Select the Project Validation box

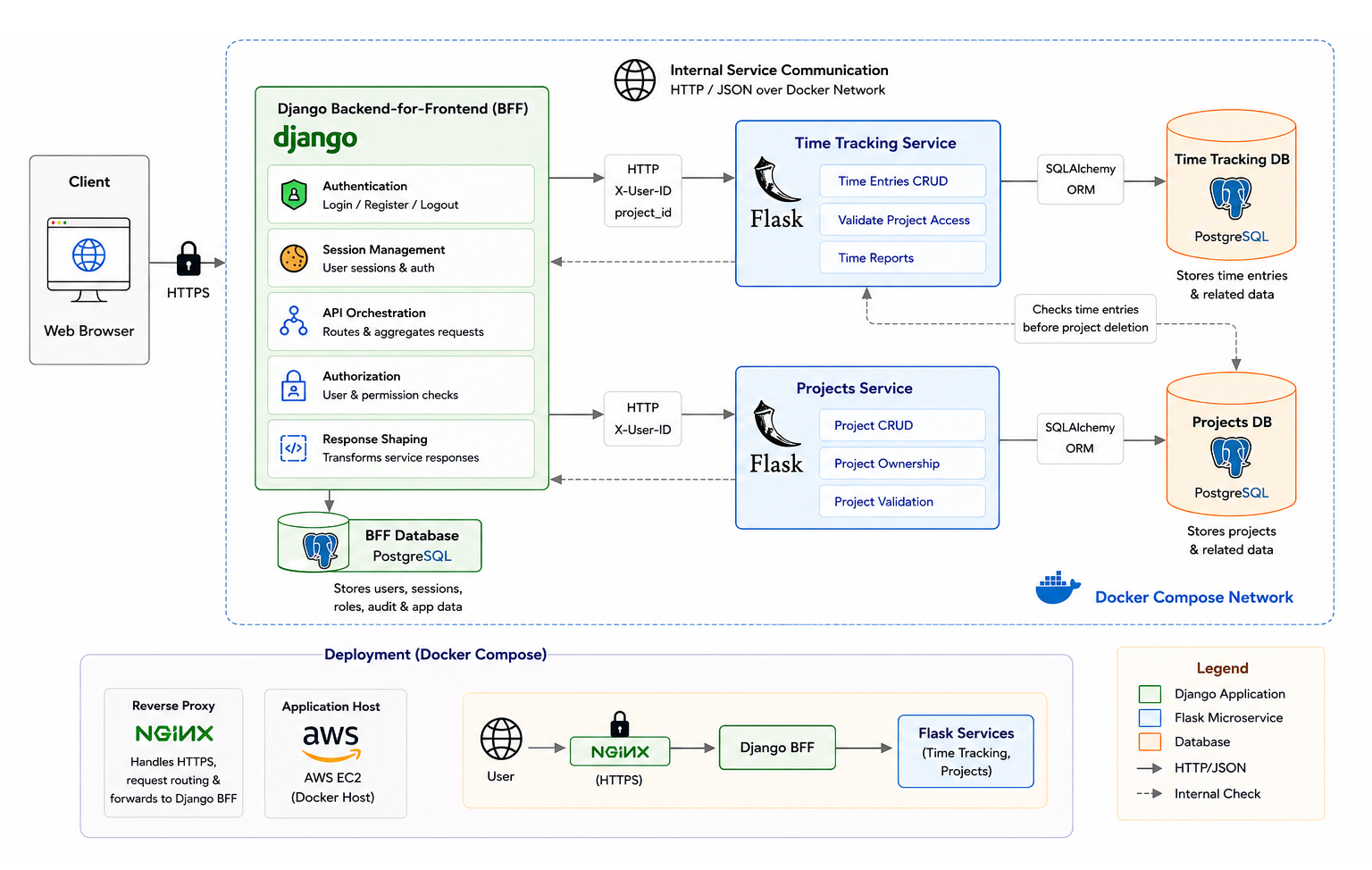click(x=902, y=502)
